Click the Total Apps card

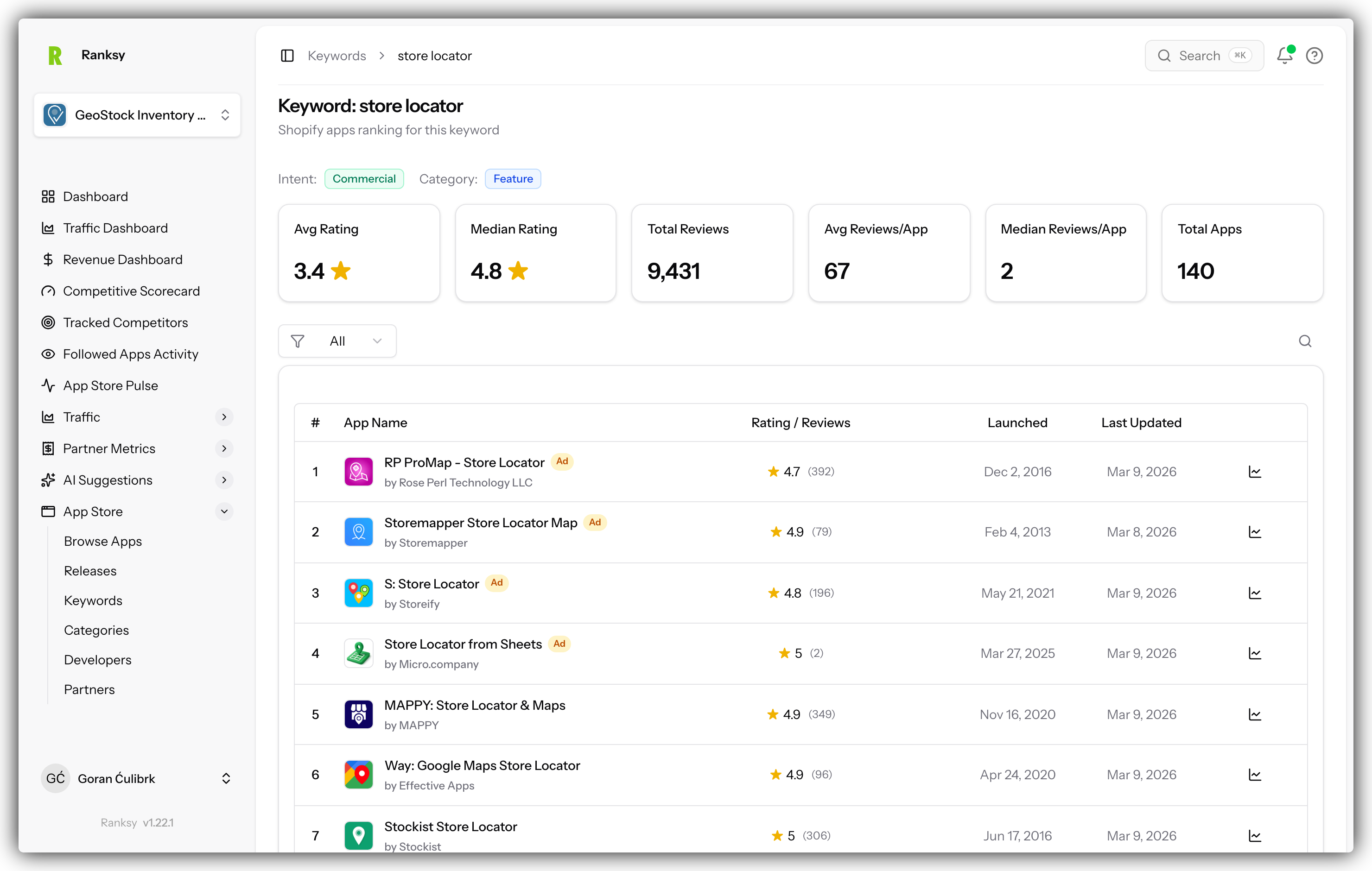1242,253
